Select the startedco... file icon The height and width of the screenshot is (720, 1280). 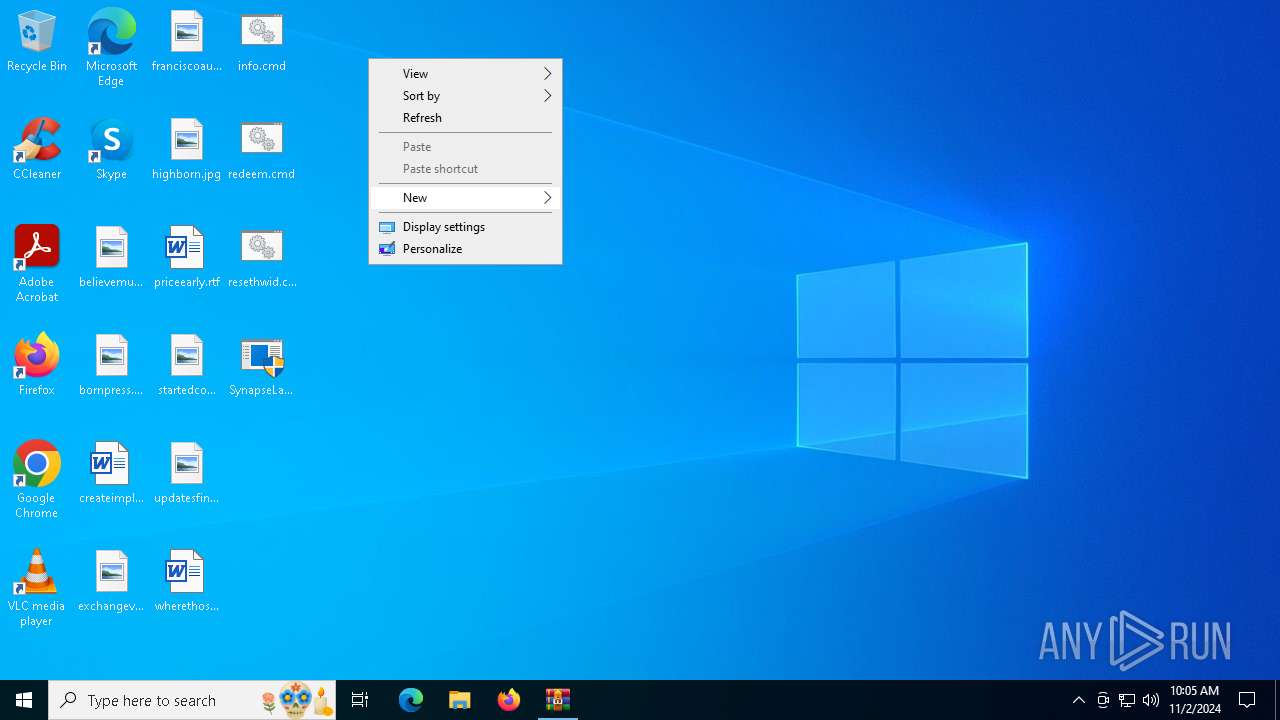tap(187, 365)
